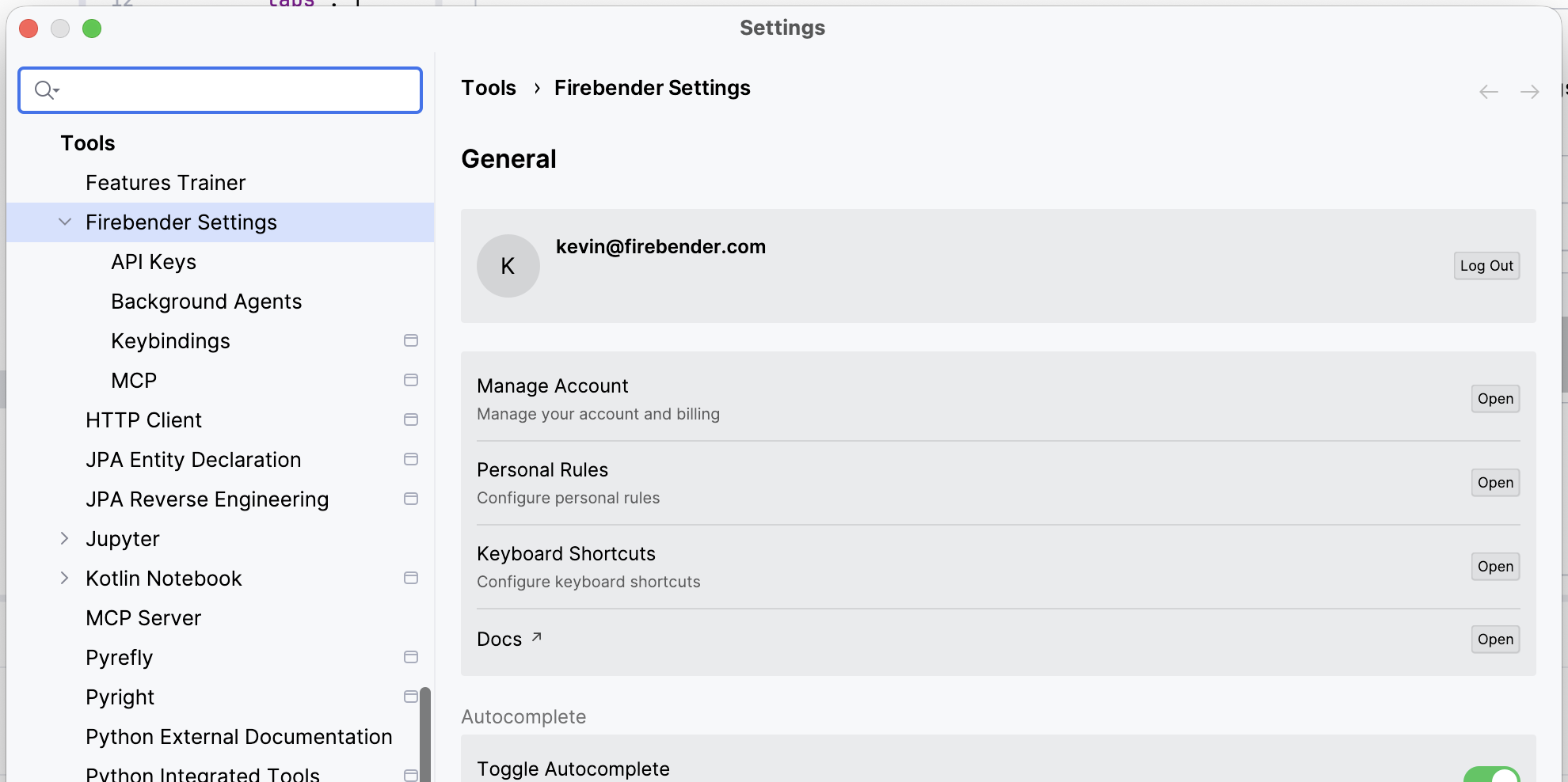Select Pyright in the settings tree
Screen dimensions: 1568x782
tap(120, 697)
